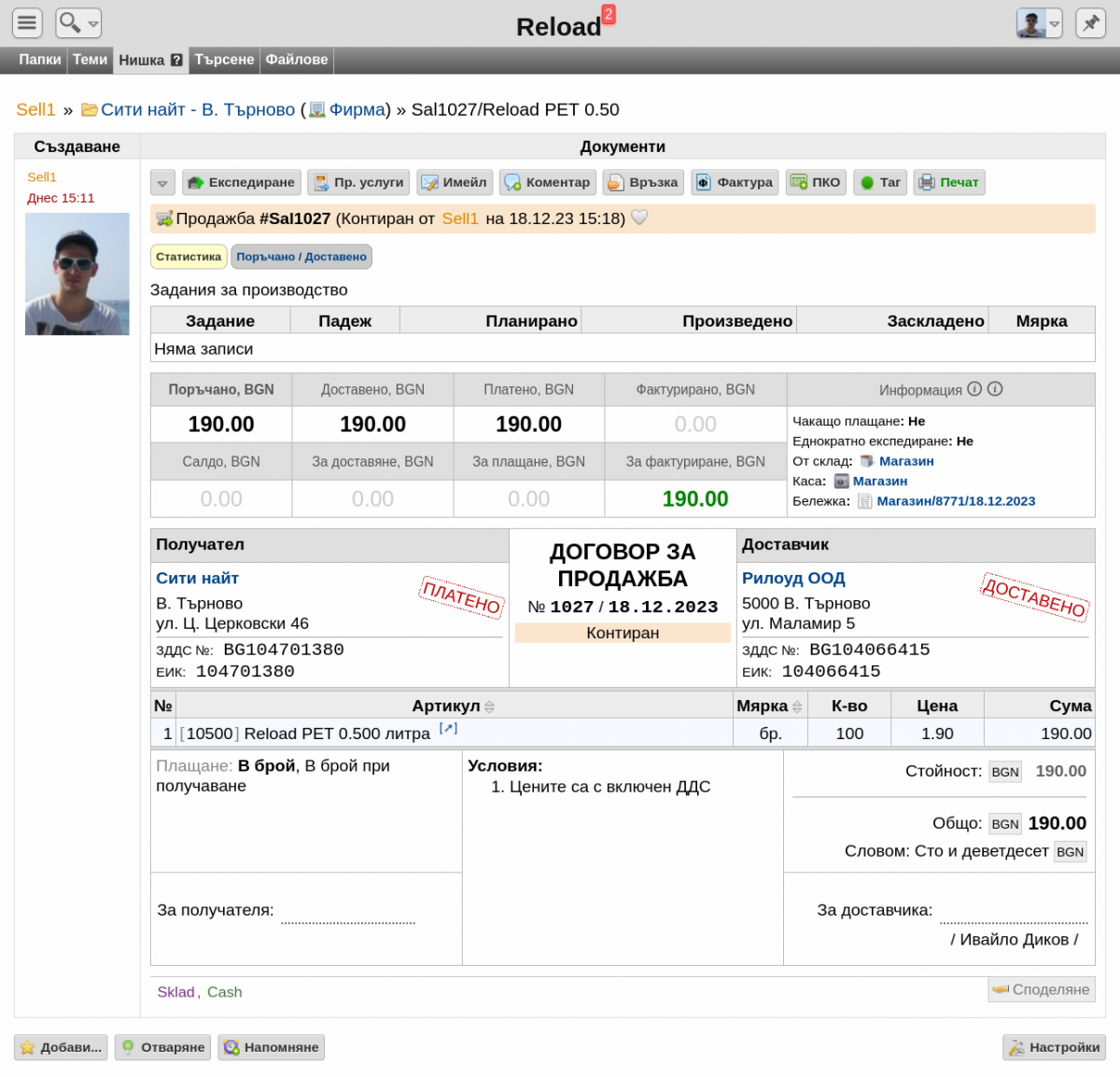
Task: Open the hamburger menu icon
Action: (x=27, y=22)
